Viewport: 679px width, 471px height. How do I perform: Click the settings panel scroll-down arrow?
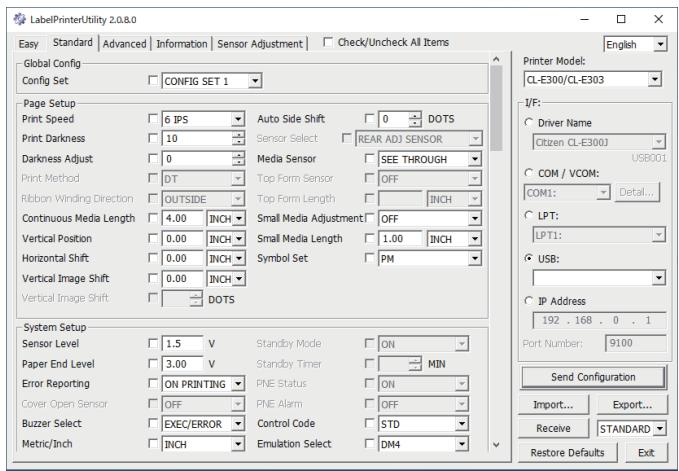point(496,445)
